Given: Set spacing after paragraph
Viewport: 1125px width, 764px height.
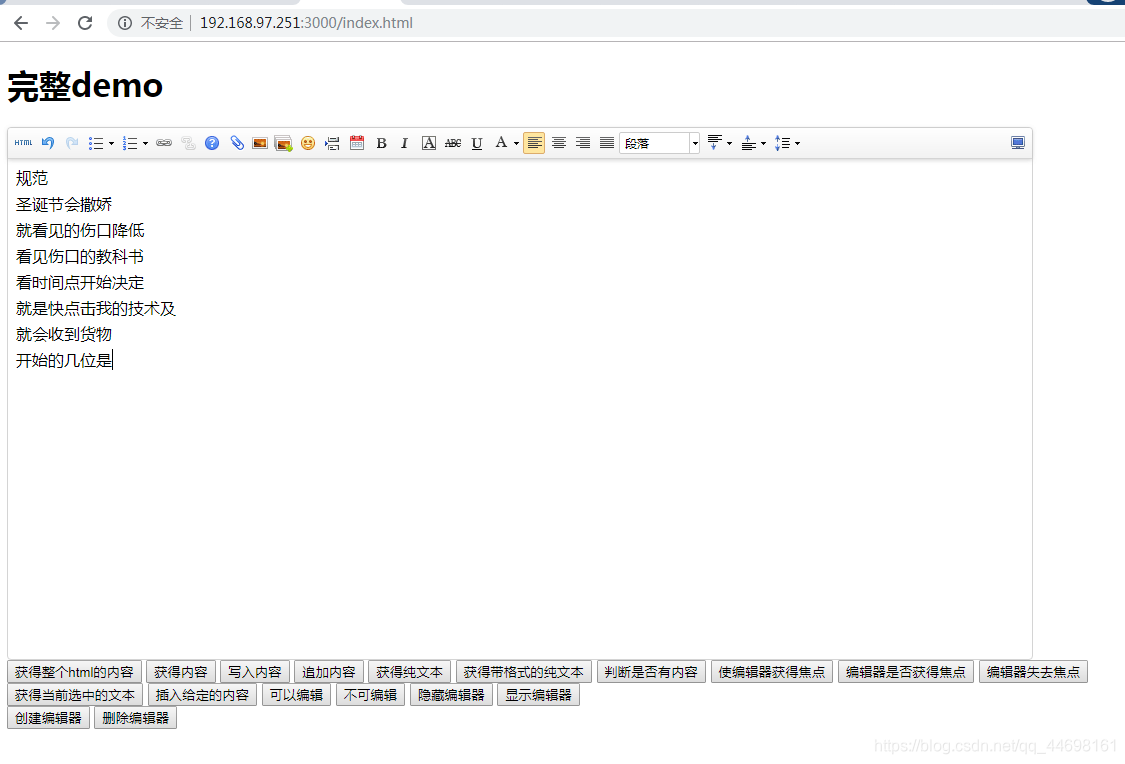Looking at the screenshot, I should coord(748,143).
